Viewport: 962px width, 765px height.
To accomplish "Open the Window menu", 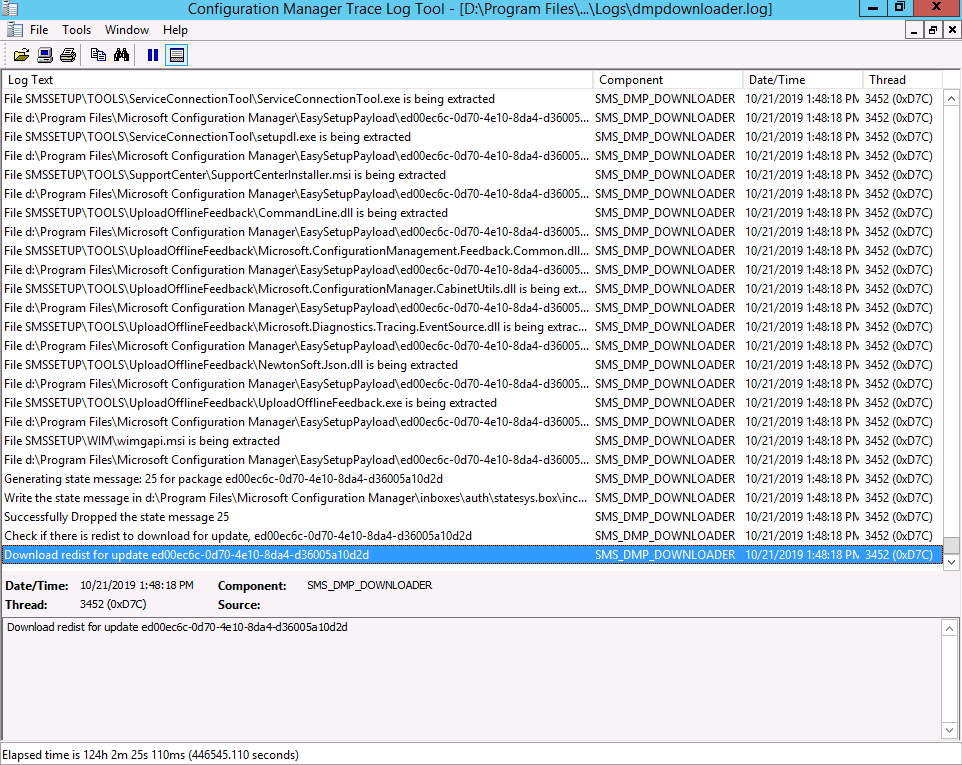I will [x=126, y=29].
